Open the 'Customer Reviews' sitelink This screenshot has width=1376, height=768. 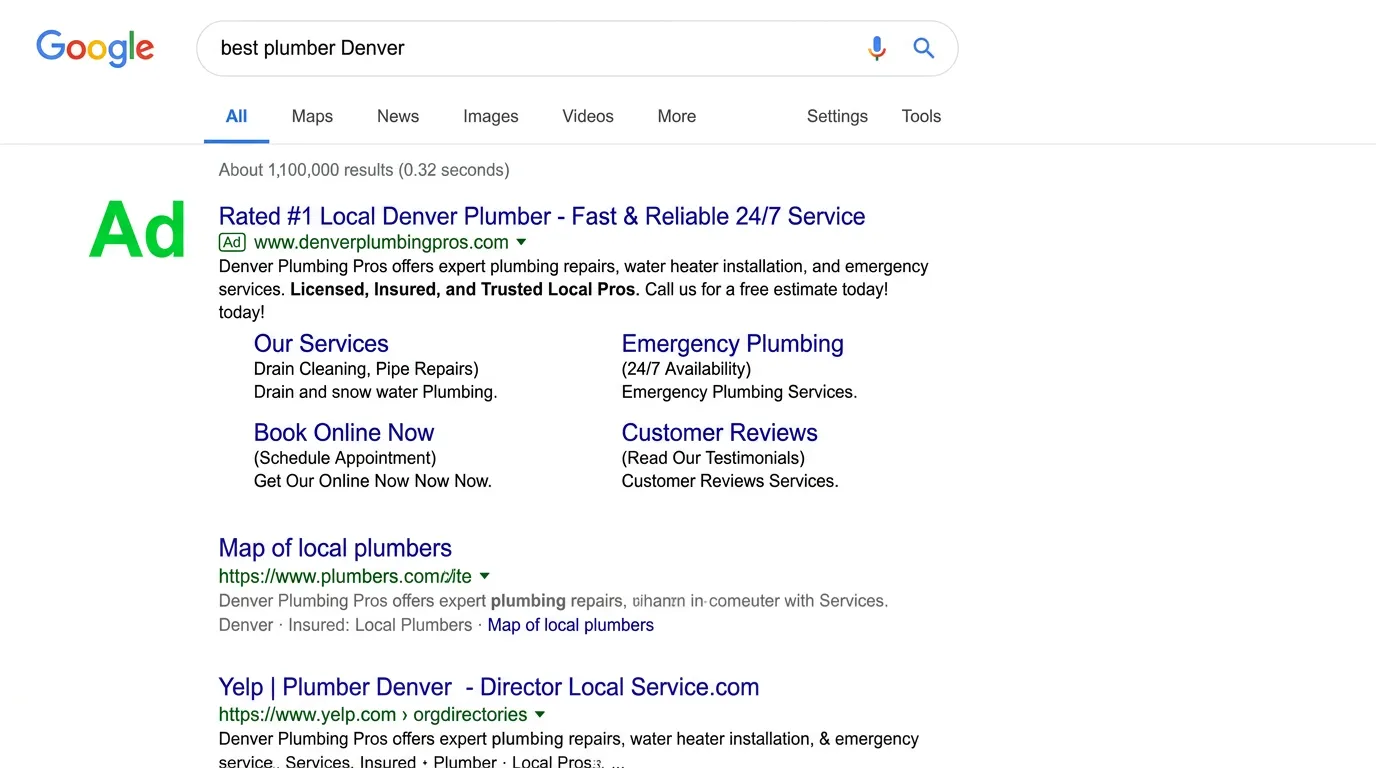[x=720, y=433]
